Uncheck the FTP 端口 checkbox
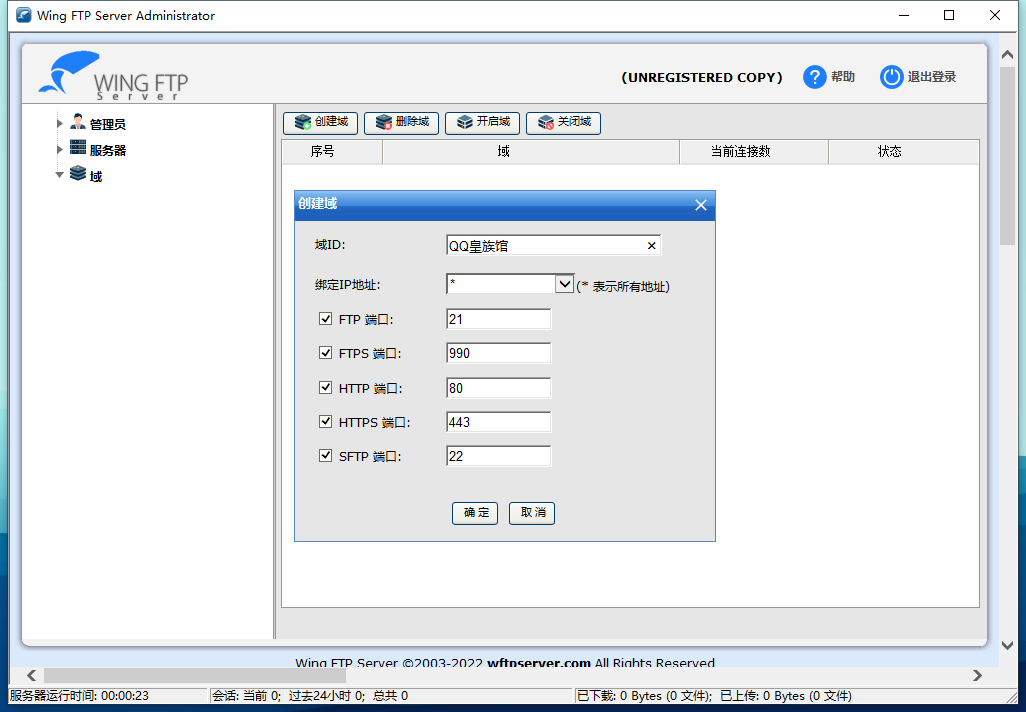The height and width of the screenshot is (712, 1026). pyautogui.click(x=325, y=319)
